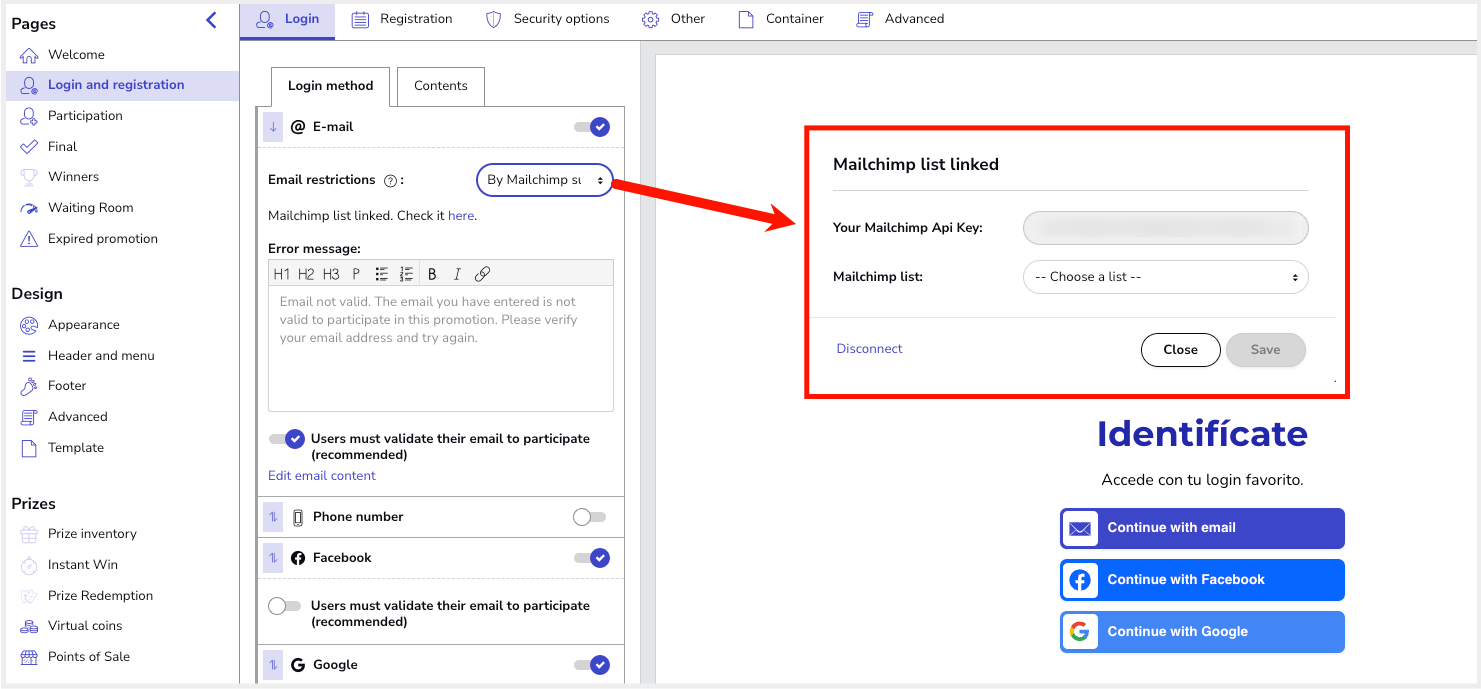1481x689 pixels.
Task: Open the Container tab
Action: [x=781, y=19]
